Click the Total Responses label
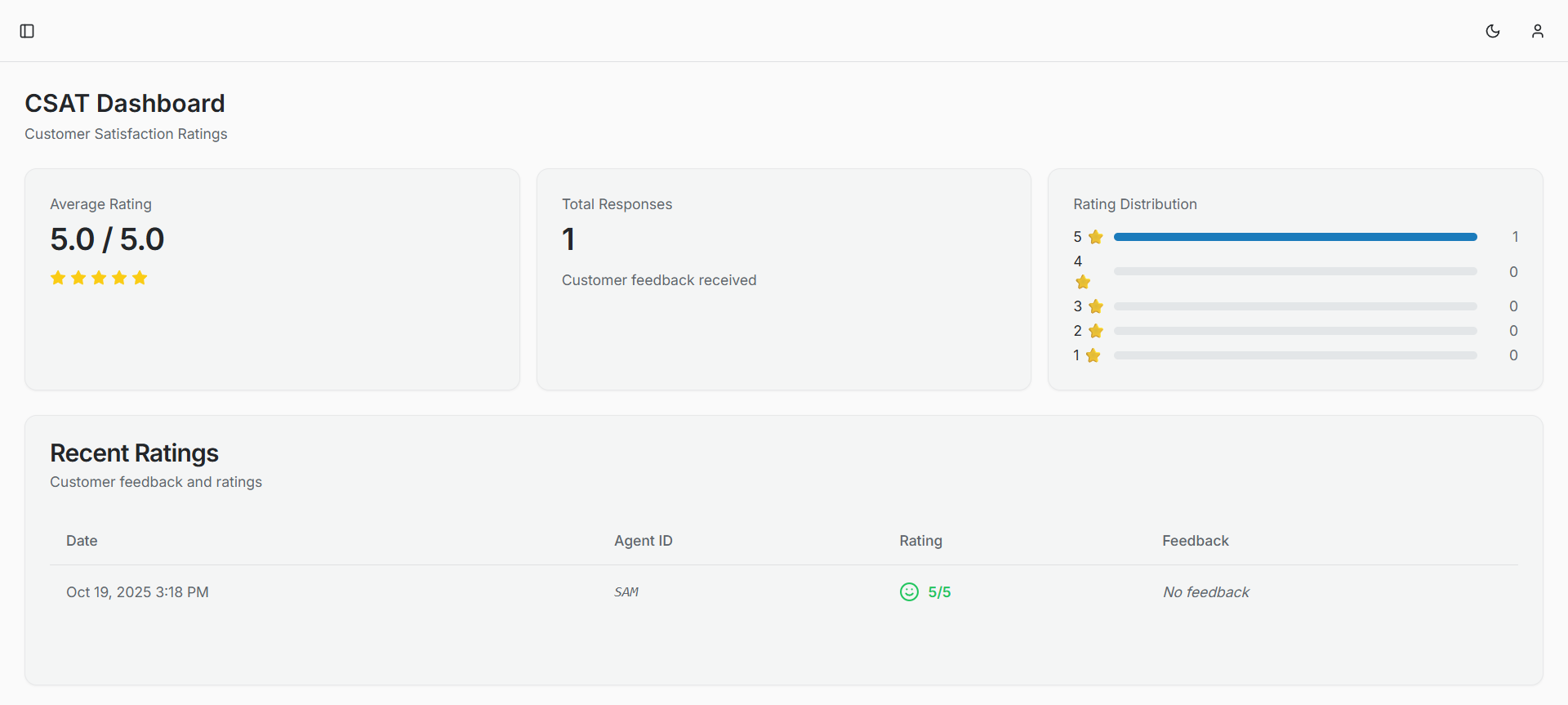 click(x=617, y=204)
